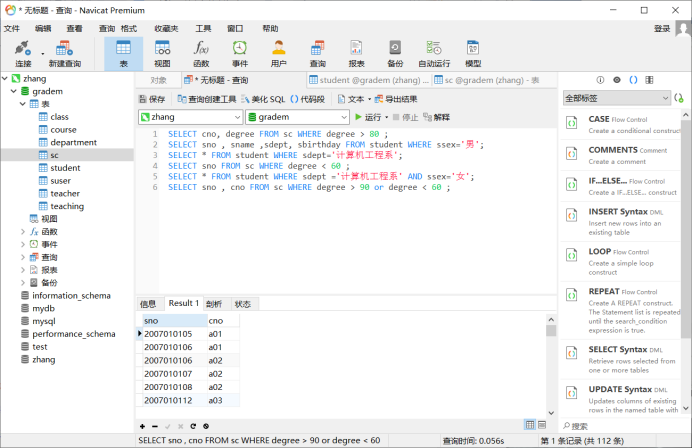
Task: Click the eye preview icon in right panel
Action: pos(617,80)
